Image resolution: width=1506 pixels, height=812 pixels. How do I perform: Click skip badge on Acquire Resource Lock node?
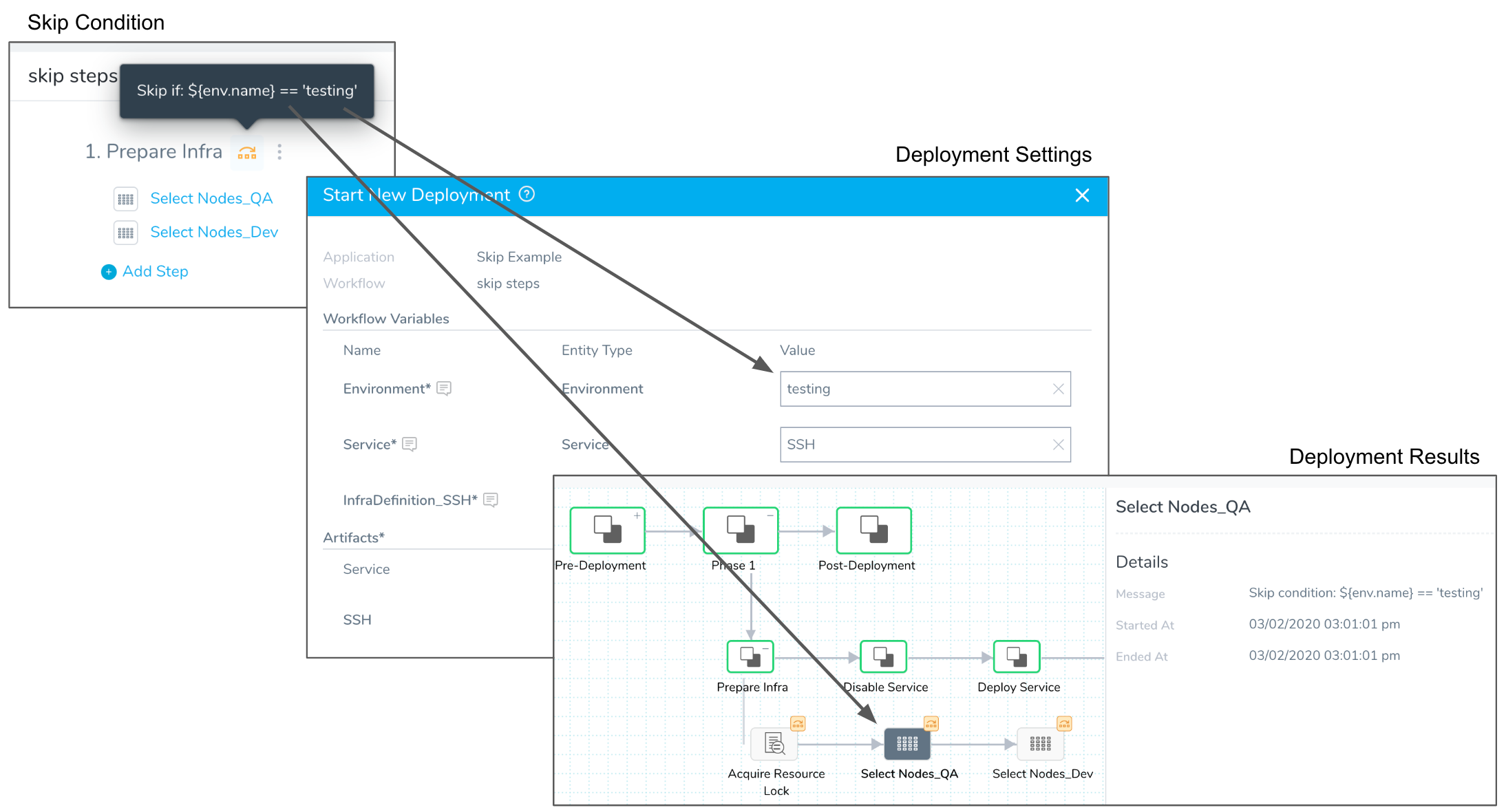coord(798,724)
